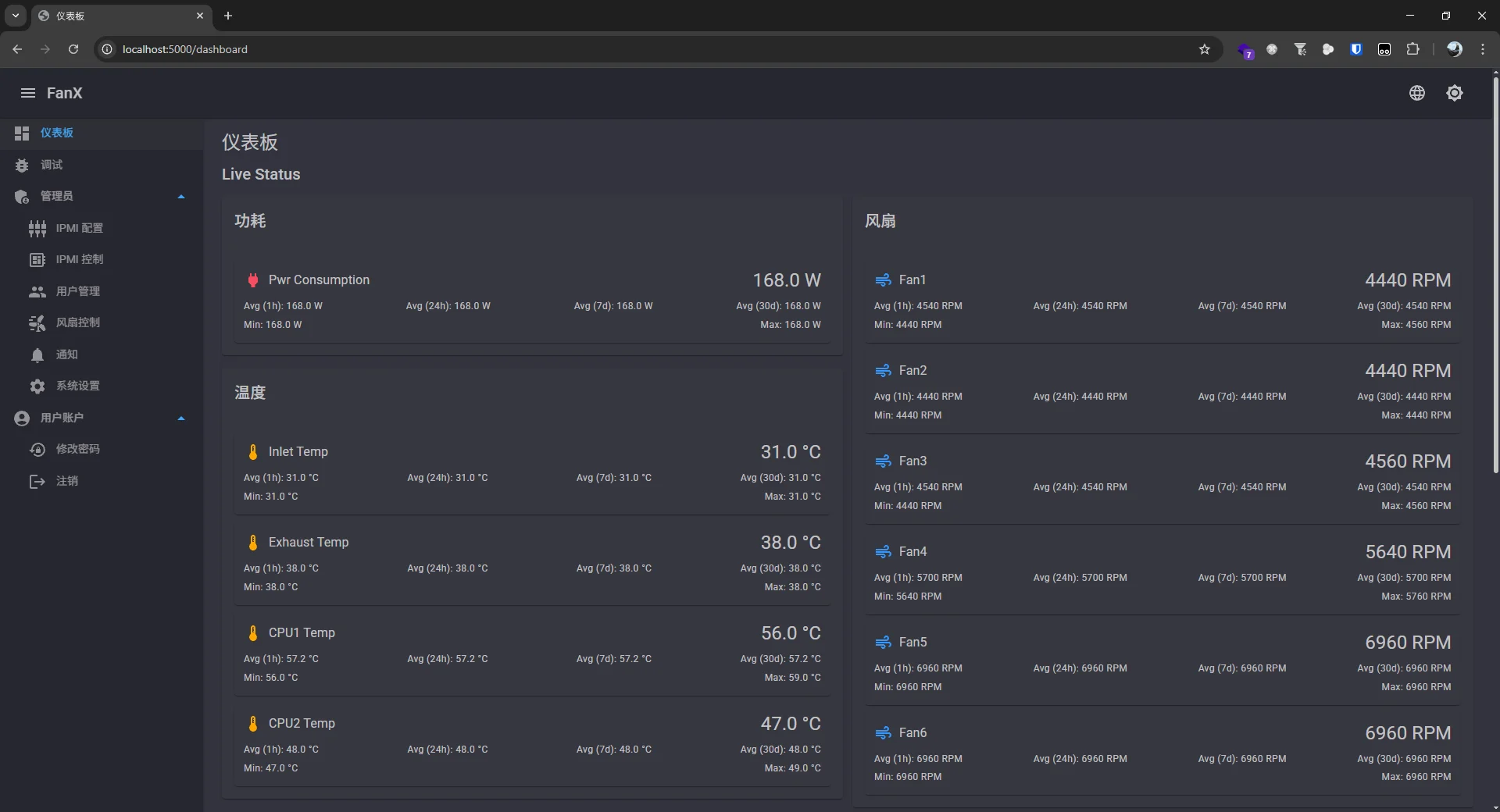
Task: Click the thermometer icon for CPU2 Temp
Action: (253, 724)
